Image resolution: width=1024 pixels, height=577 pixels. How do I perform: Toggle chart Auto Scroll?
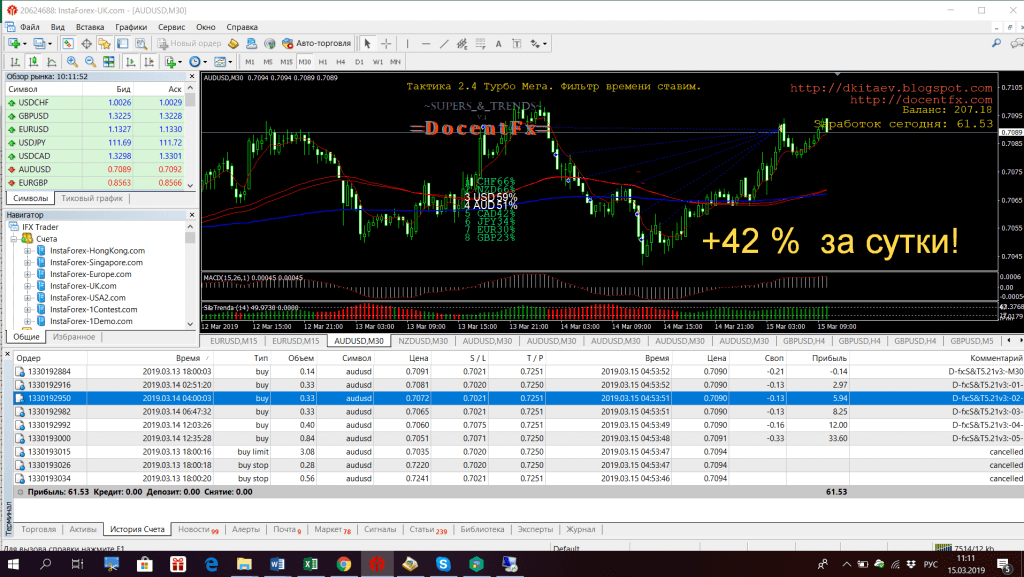coord(131,62)
